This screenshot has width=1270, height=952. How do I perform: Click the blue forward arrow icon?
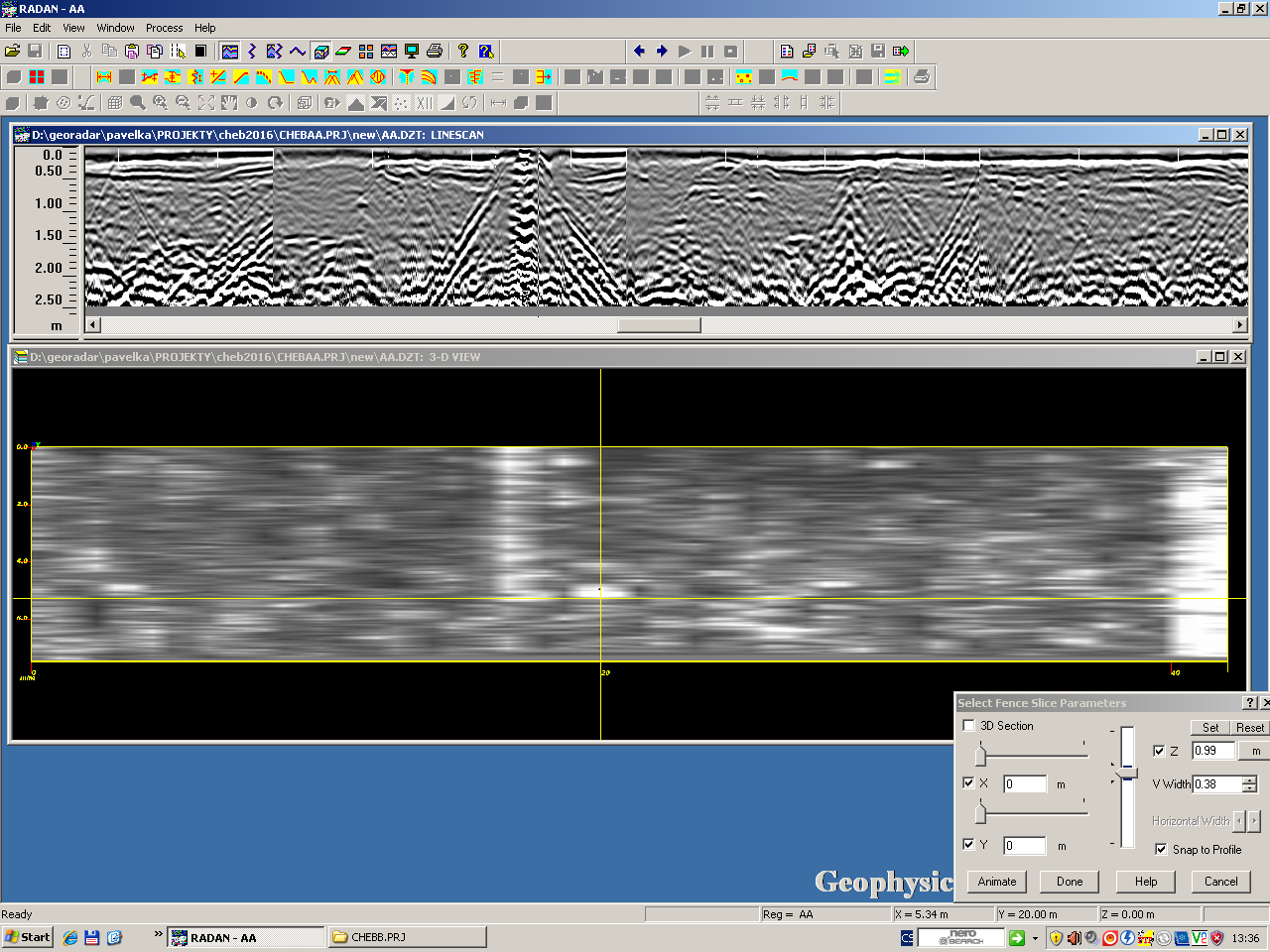point(662,52)
